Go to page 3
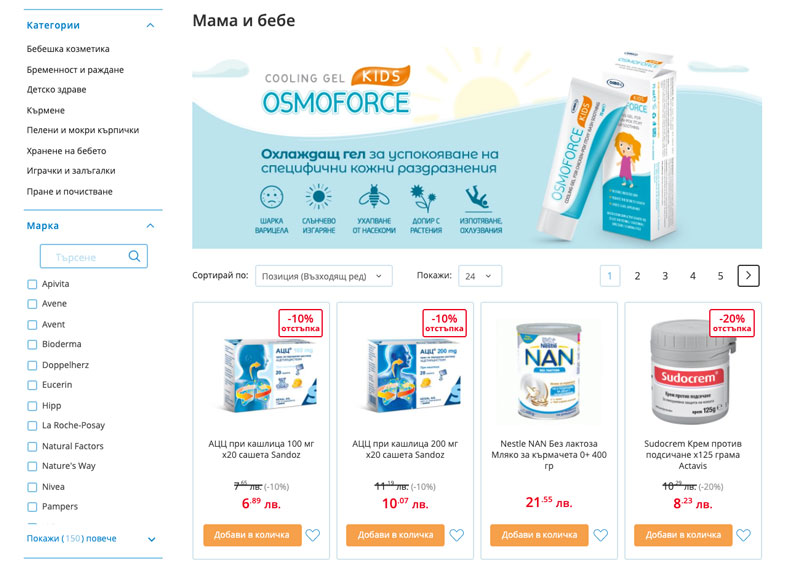This screenshot has height=567, width=800. coord(665,276)
